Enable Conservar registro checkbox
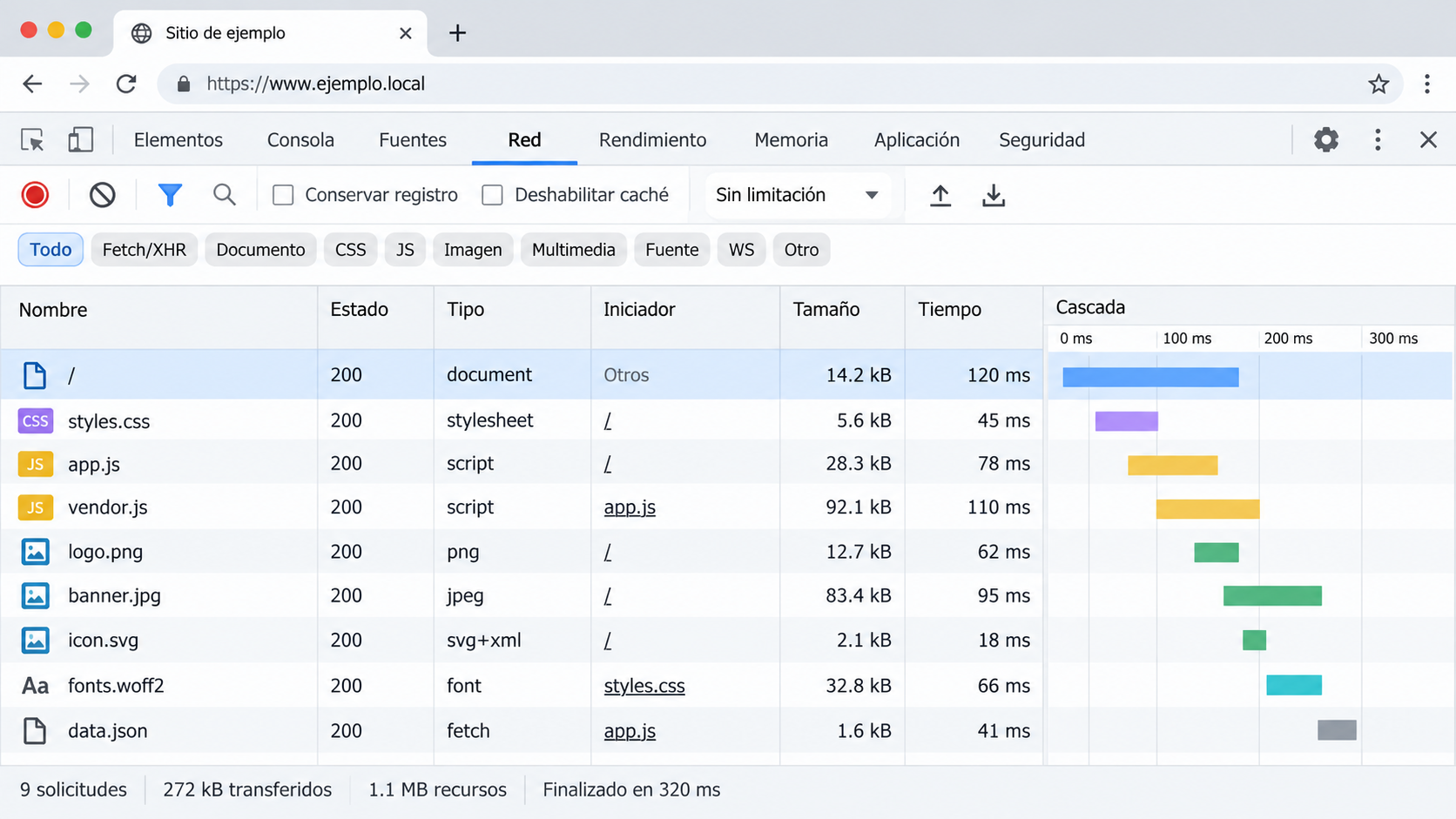Screen dimensions: 1456x819 [283, 195]
